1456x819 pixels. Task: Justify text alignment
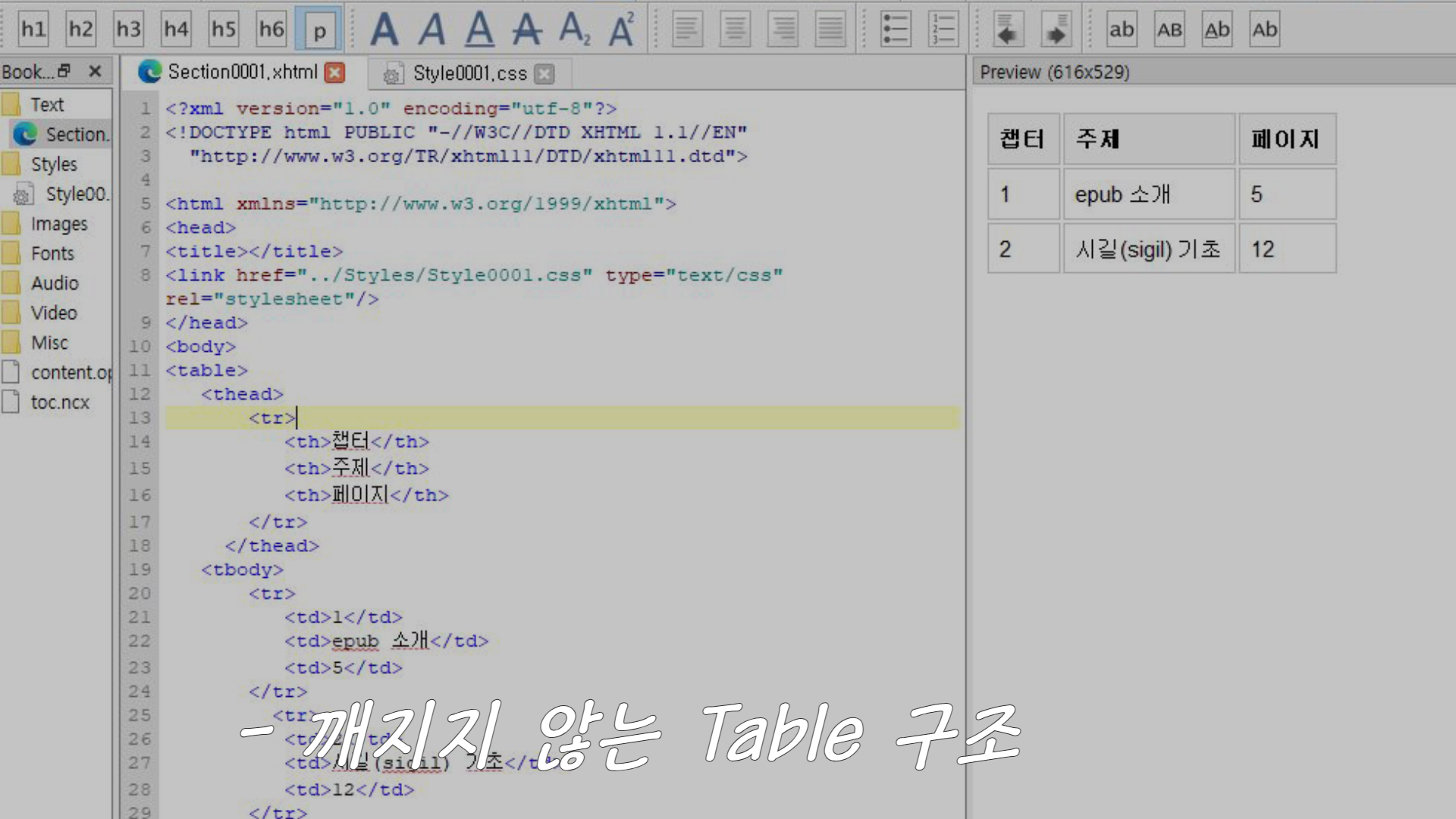(830, 30)
